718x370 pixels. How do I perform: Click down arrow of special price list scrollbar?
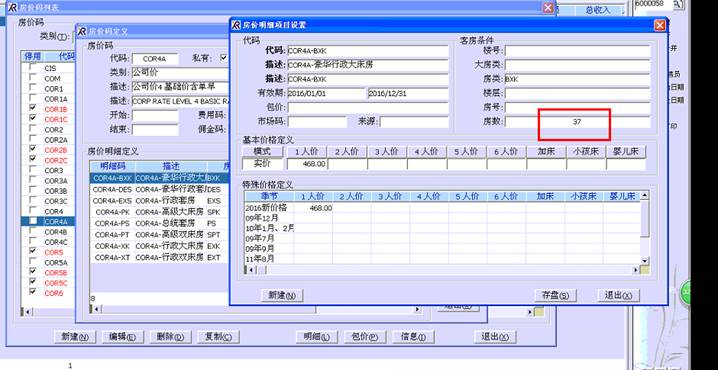click(645, 260)
